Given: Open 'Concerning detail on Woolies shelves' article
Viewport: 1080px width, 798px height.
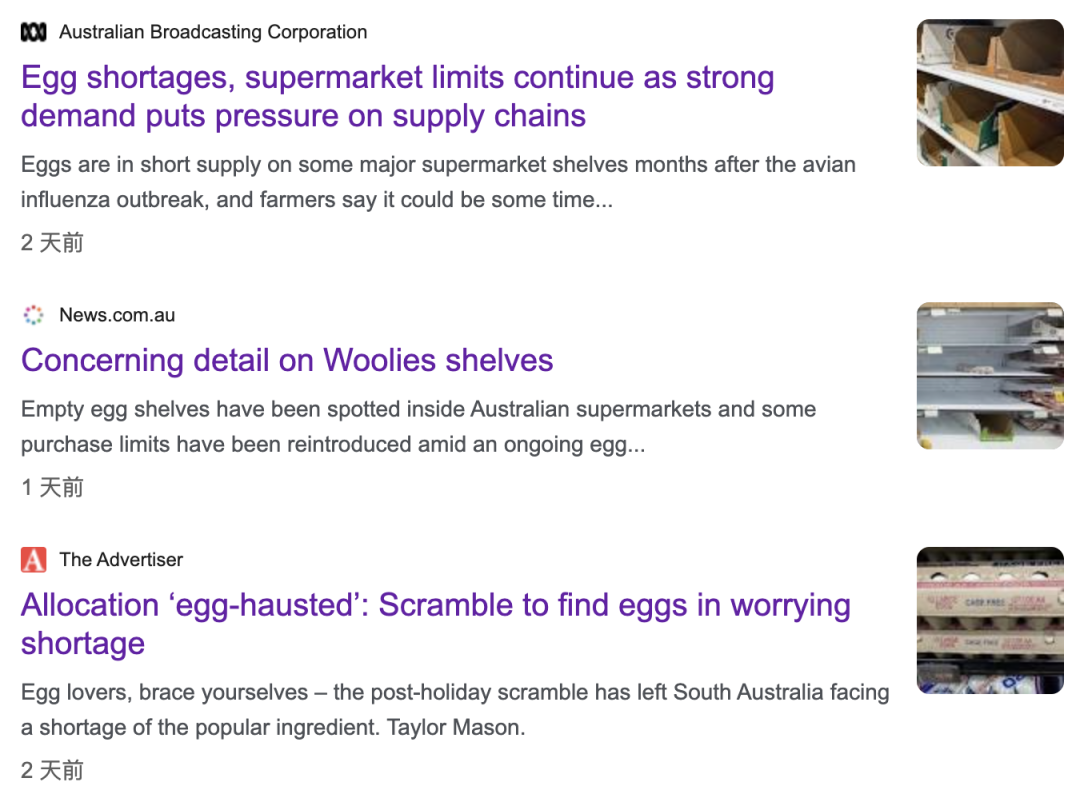Looking at the screenshot, I should 287,360.
